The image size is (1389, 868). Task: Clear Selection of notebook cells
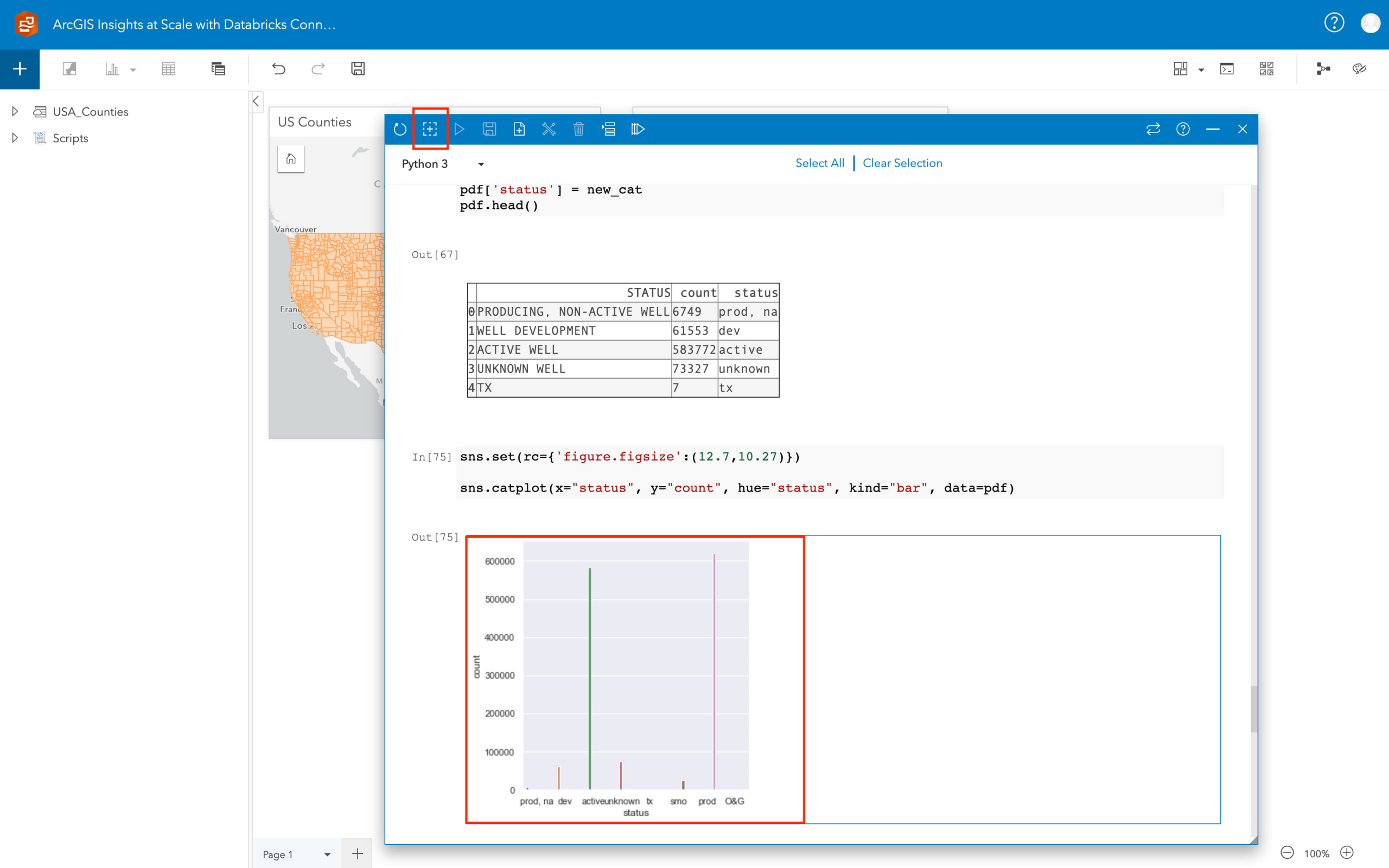click(x=902, y=163)
